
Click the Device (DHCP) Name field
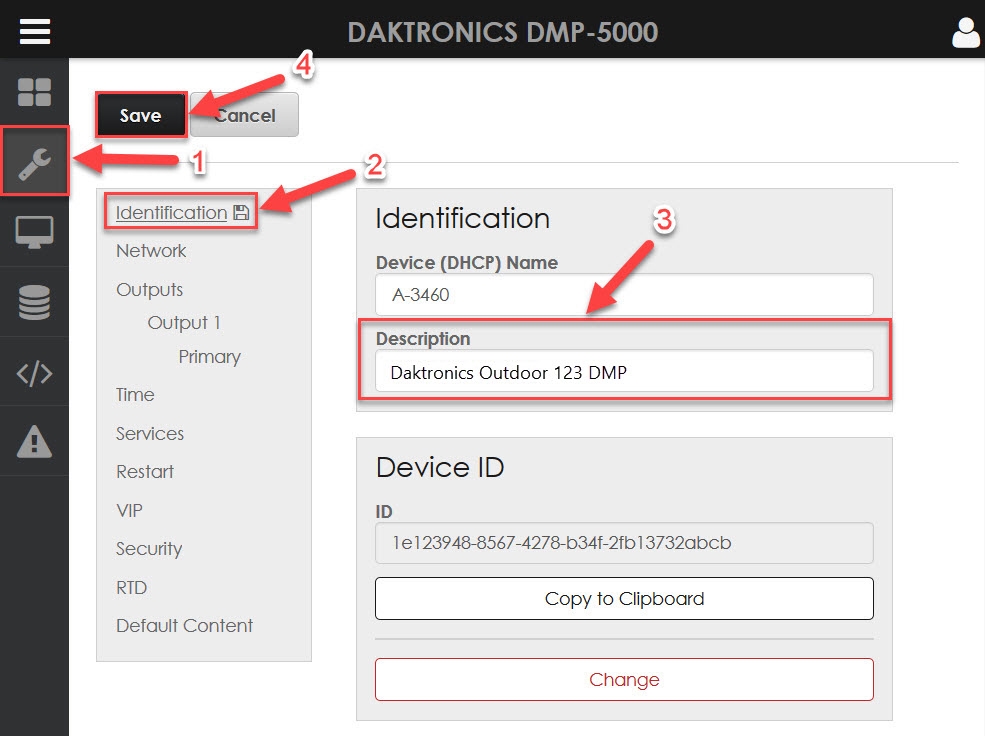point(624,295)
